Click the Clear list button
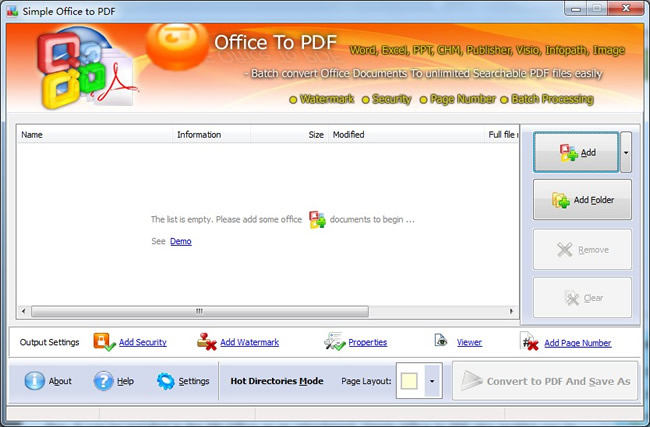The width and height of the screenshot is (650, 427). (x=582, y=298)
